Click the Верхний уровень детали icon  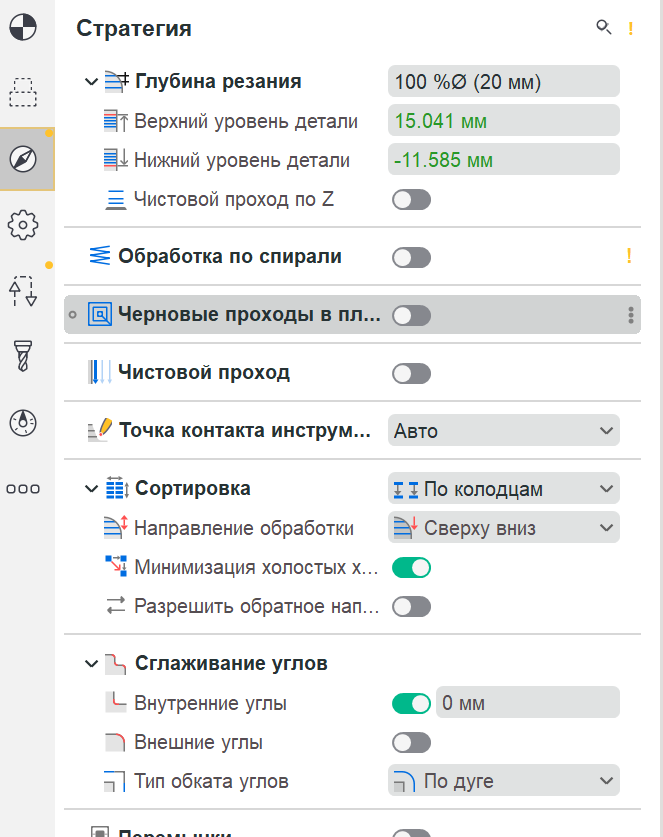pos(116,121)
